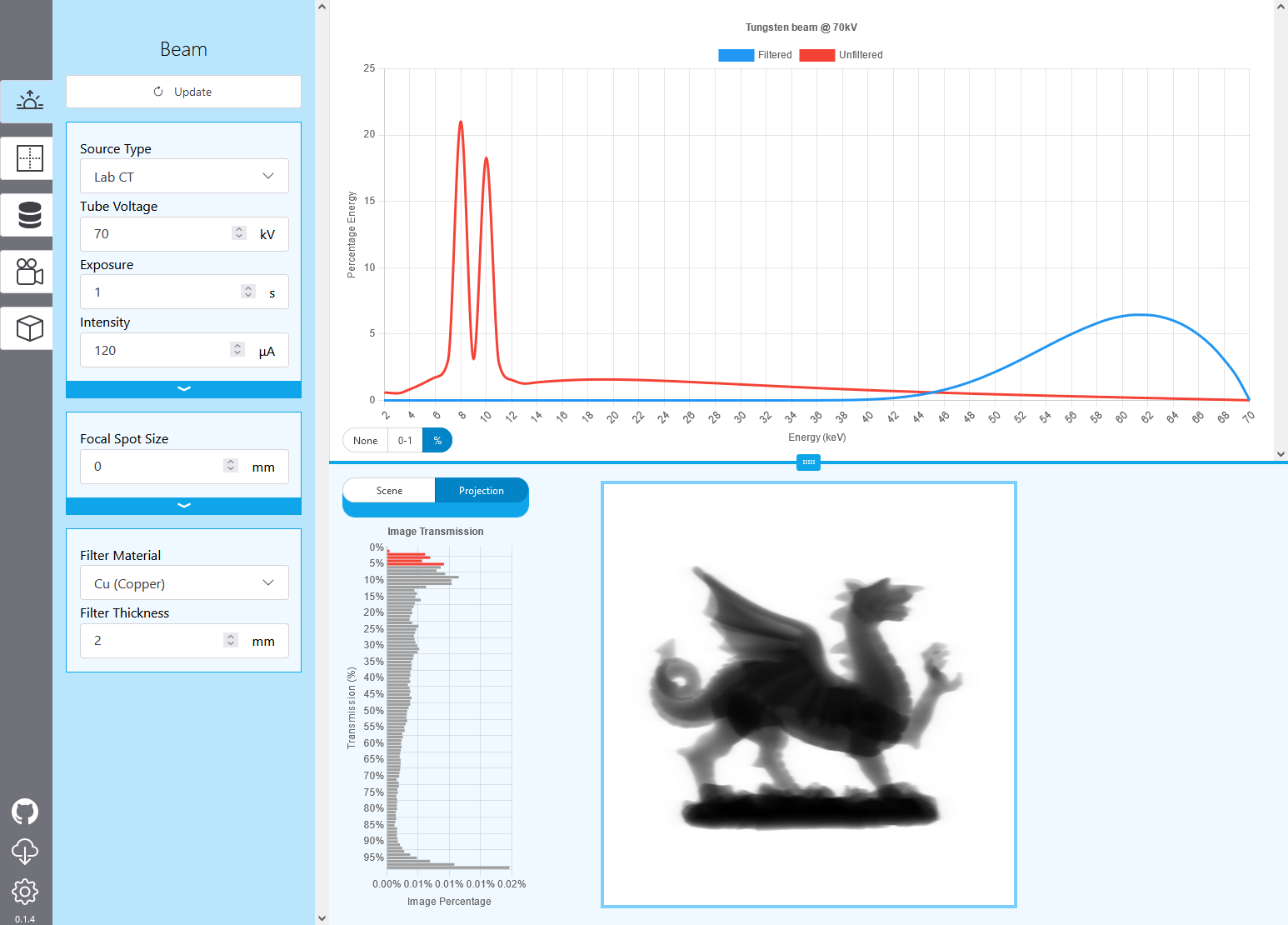
Task: Click the version label 0.1.4
Action: pos(25,919)
